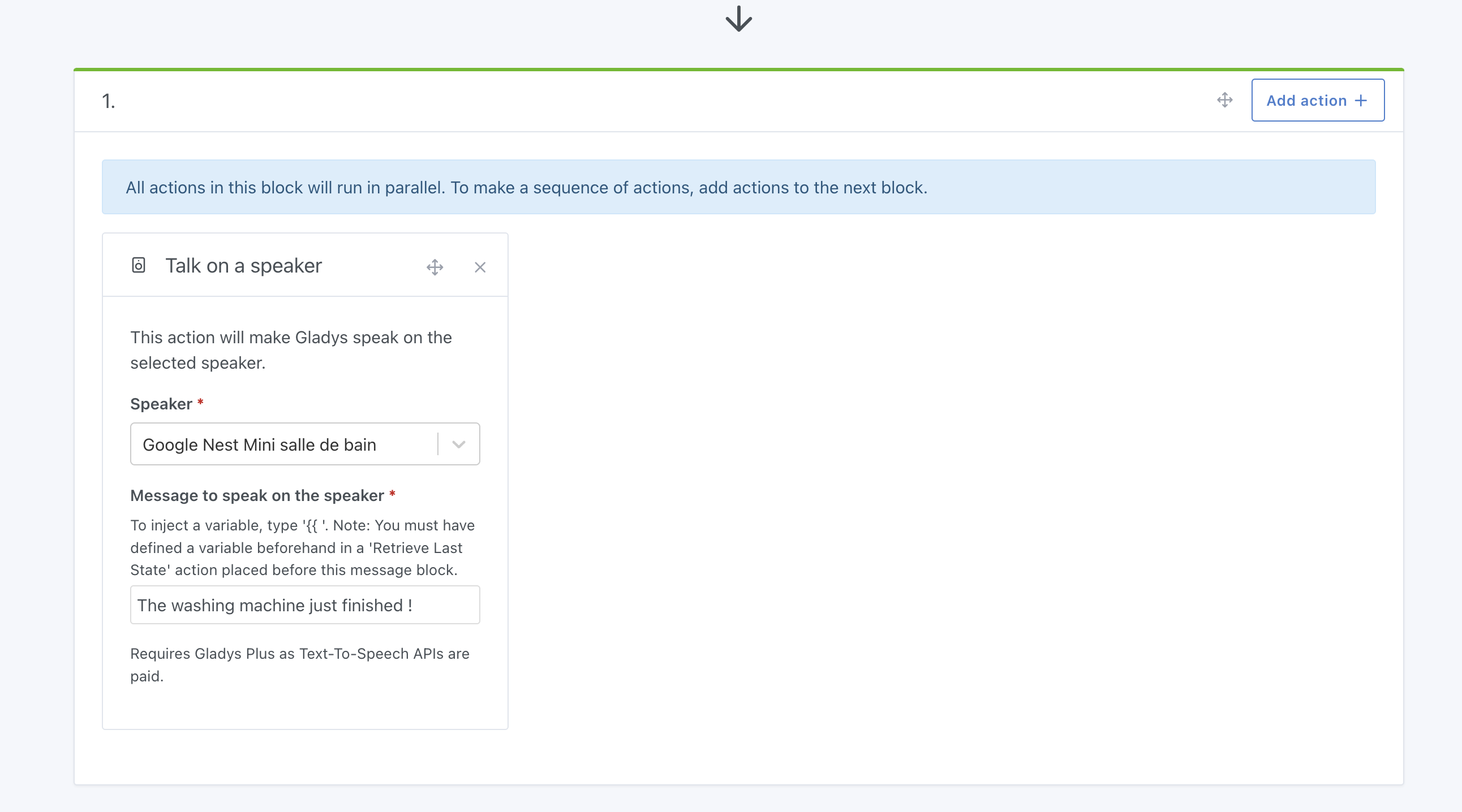This screenshot has width=1462, height=812.
Task: Click the speaker dropdown expand arrow
Action: pyautogui.click(x=459, y=444)
